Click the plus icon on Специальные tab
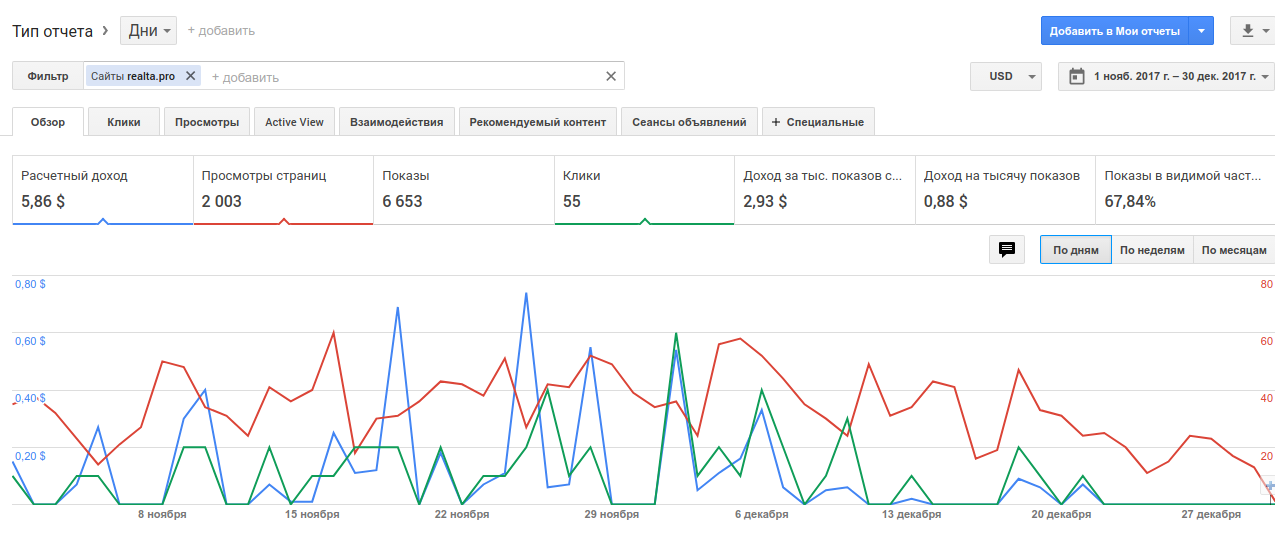 [x=776, y=122]
